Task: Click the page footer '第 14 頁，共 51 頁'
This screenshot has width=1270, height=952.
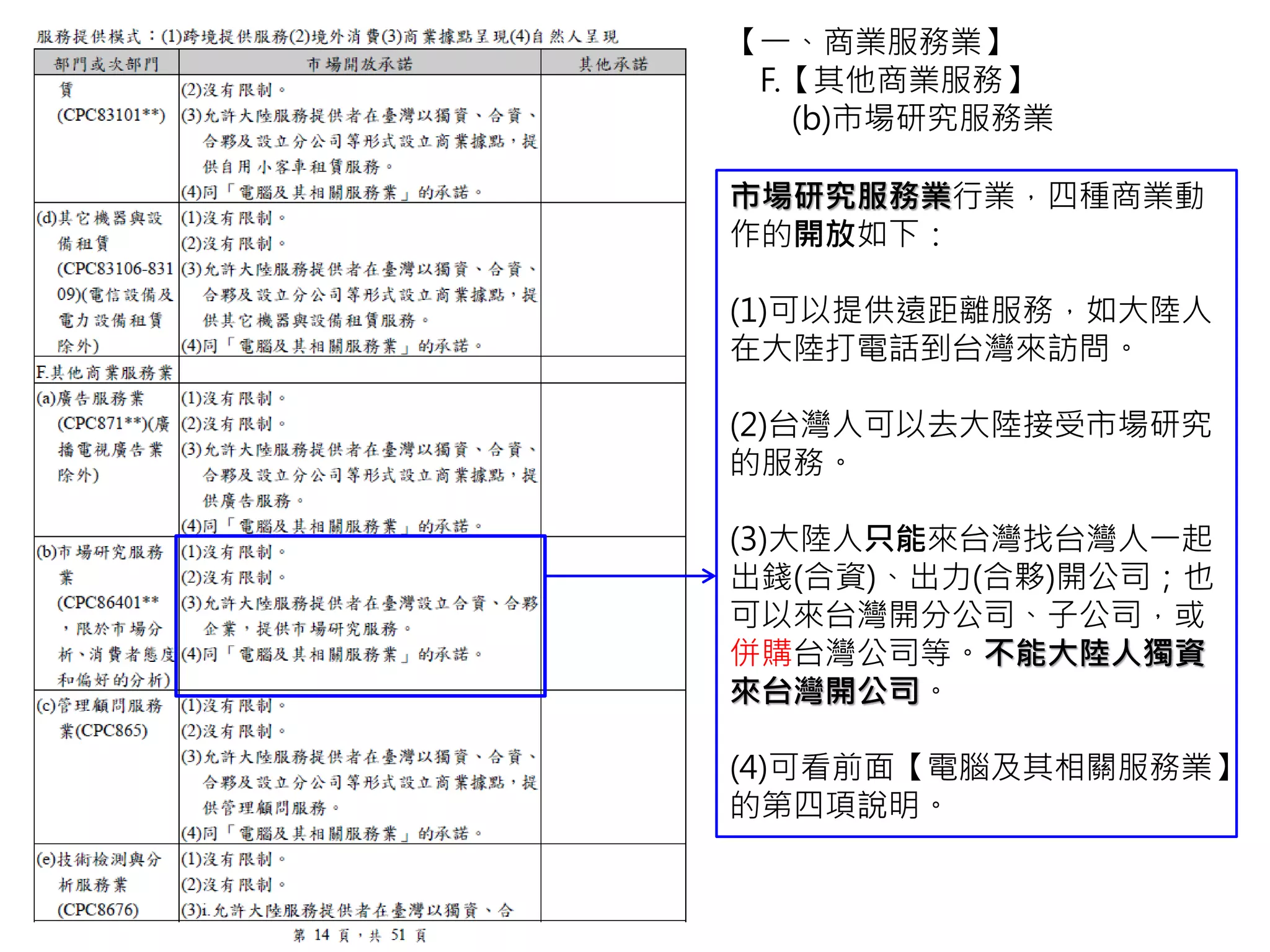Action: pyautogui.click(x=360, y=935)
